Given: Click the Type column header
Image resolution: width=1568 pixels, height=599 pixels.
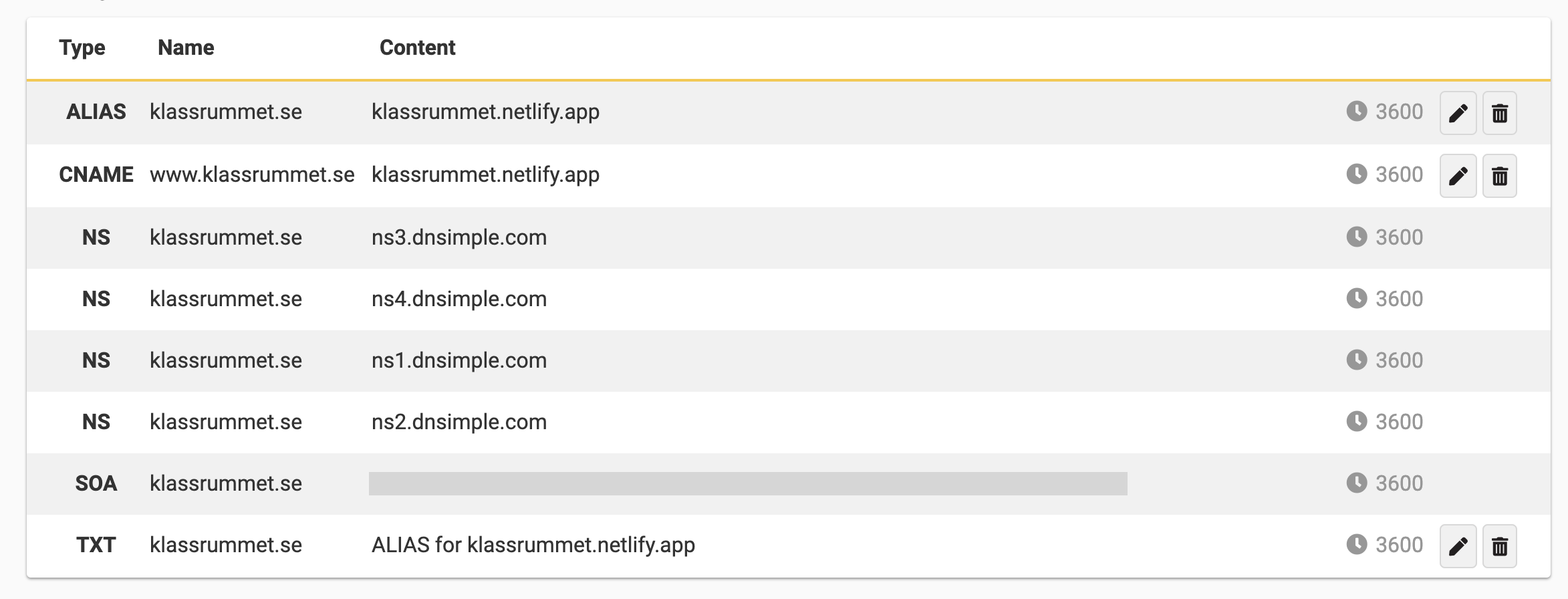Looking at the screenshot, I should (x=82, y=47).
